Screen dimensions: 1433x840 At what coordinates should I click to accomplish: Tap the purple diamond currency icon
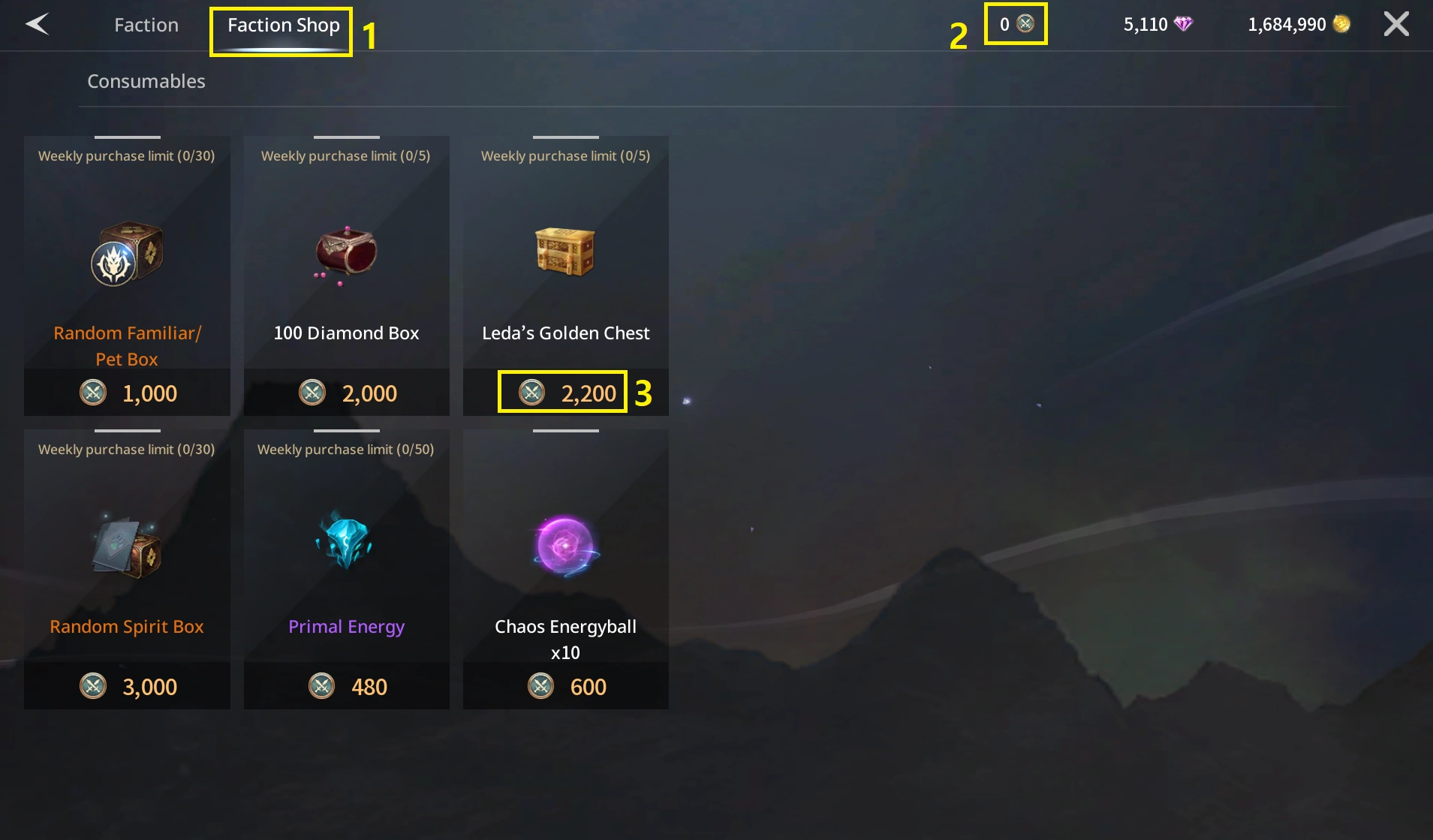click(x=1183, y=24)
